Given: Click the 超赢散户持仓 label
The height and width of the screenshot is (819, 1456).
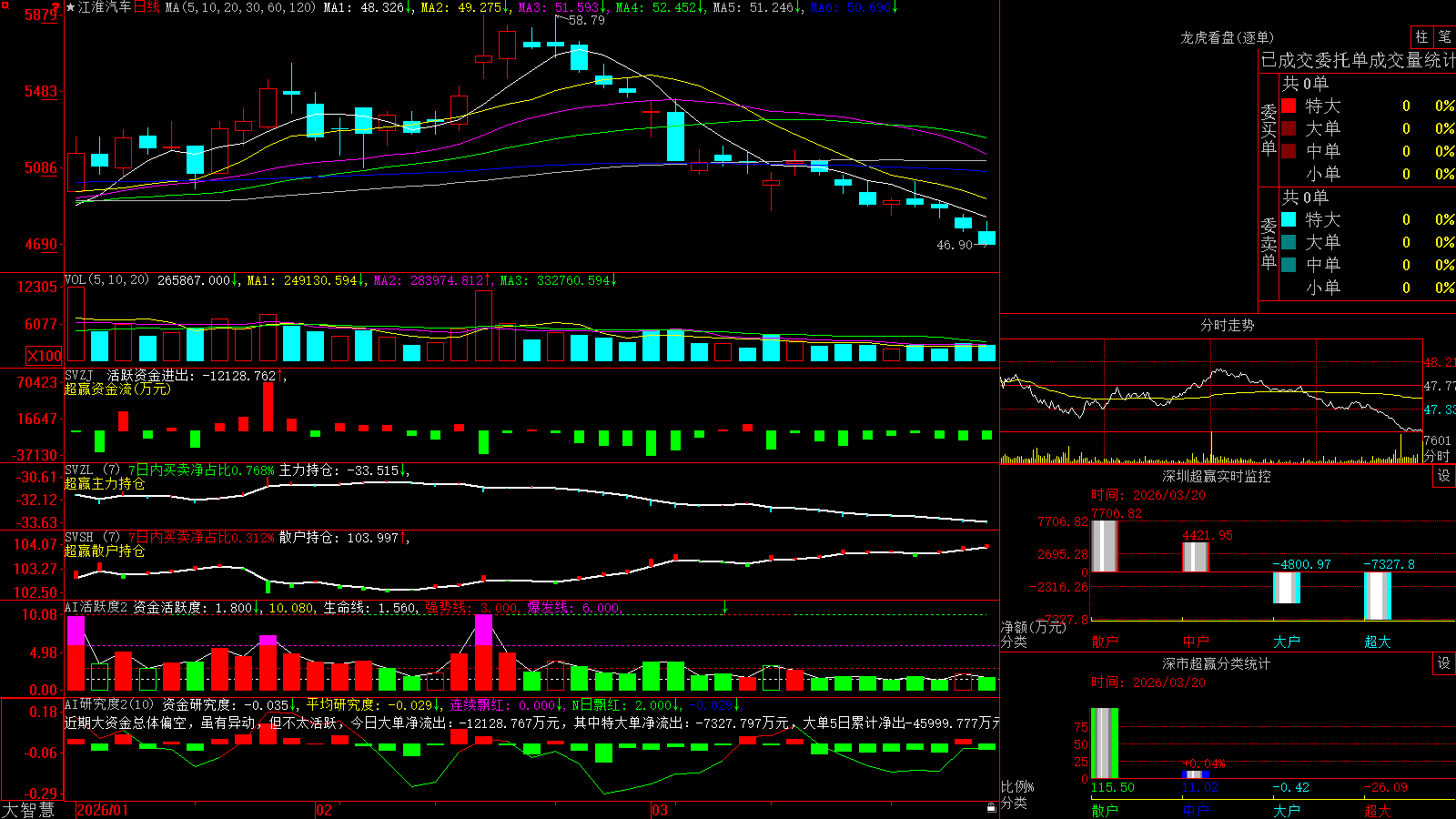Looking at the screenshot, I should (105, 551).
